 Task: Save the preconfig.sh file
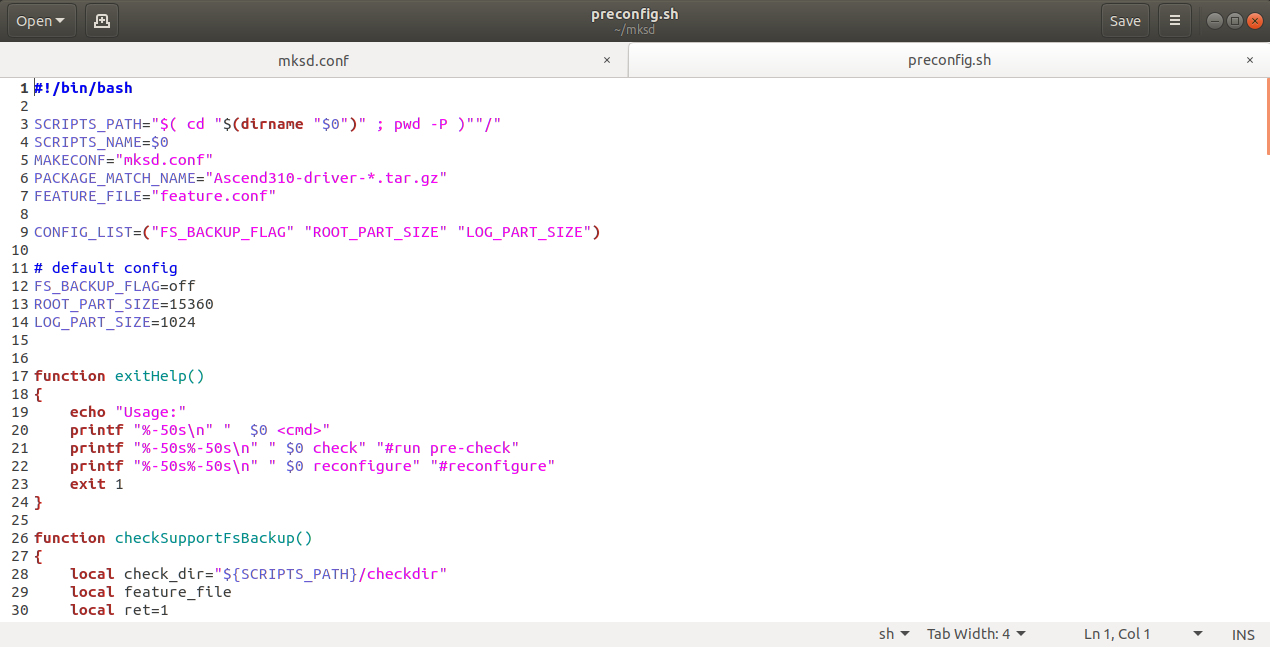pyautogui.click(x=1125, y=20)
